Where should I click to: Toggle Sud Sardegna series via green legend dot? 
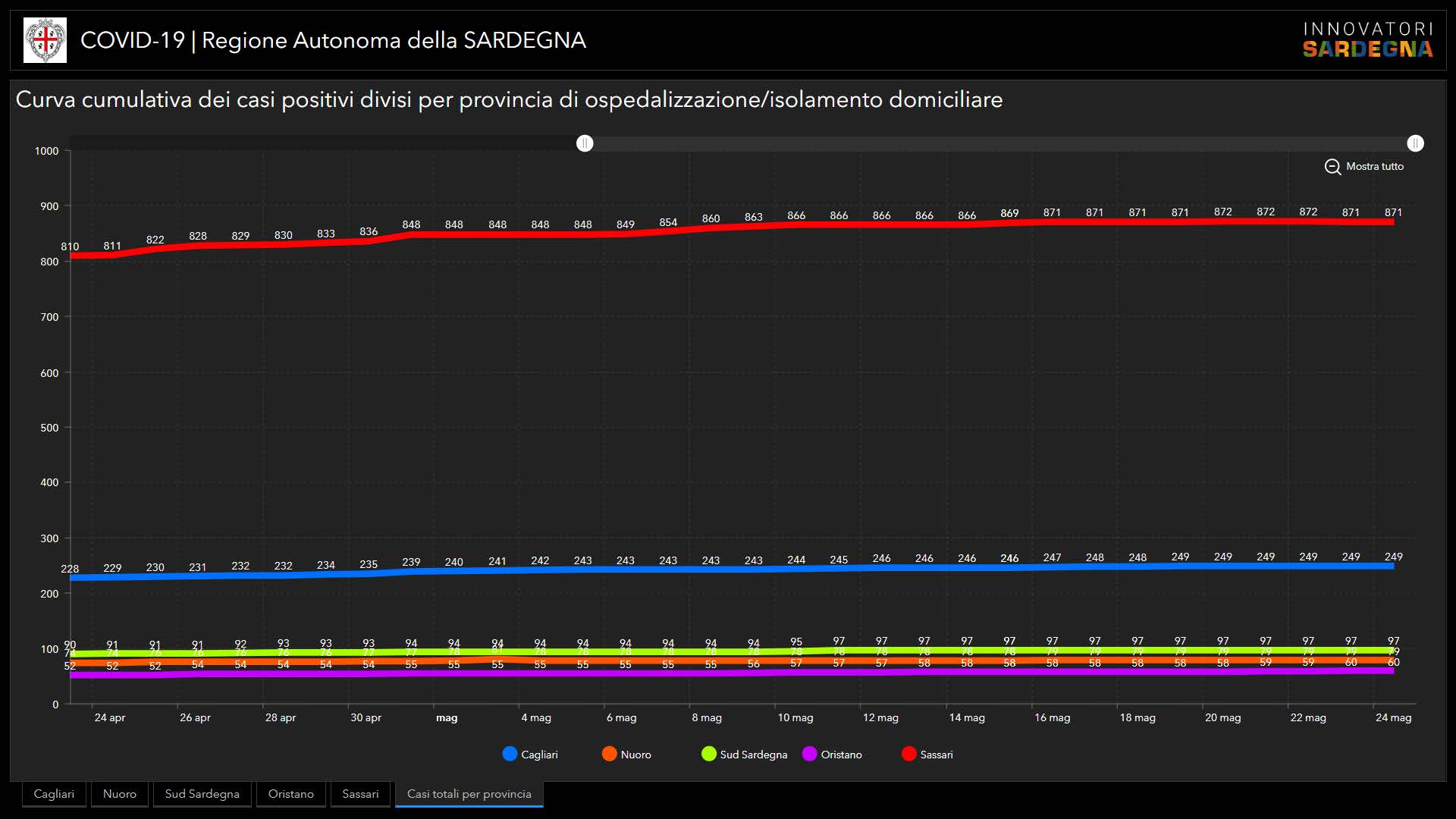[708, 754]
